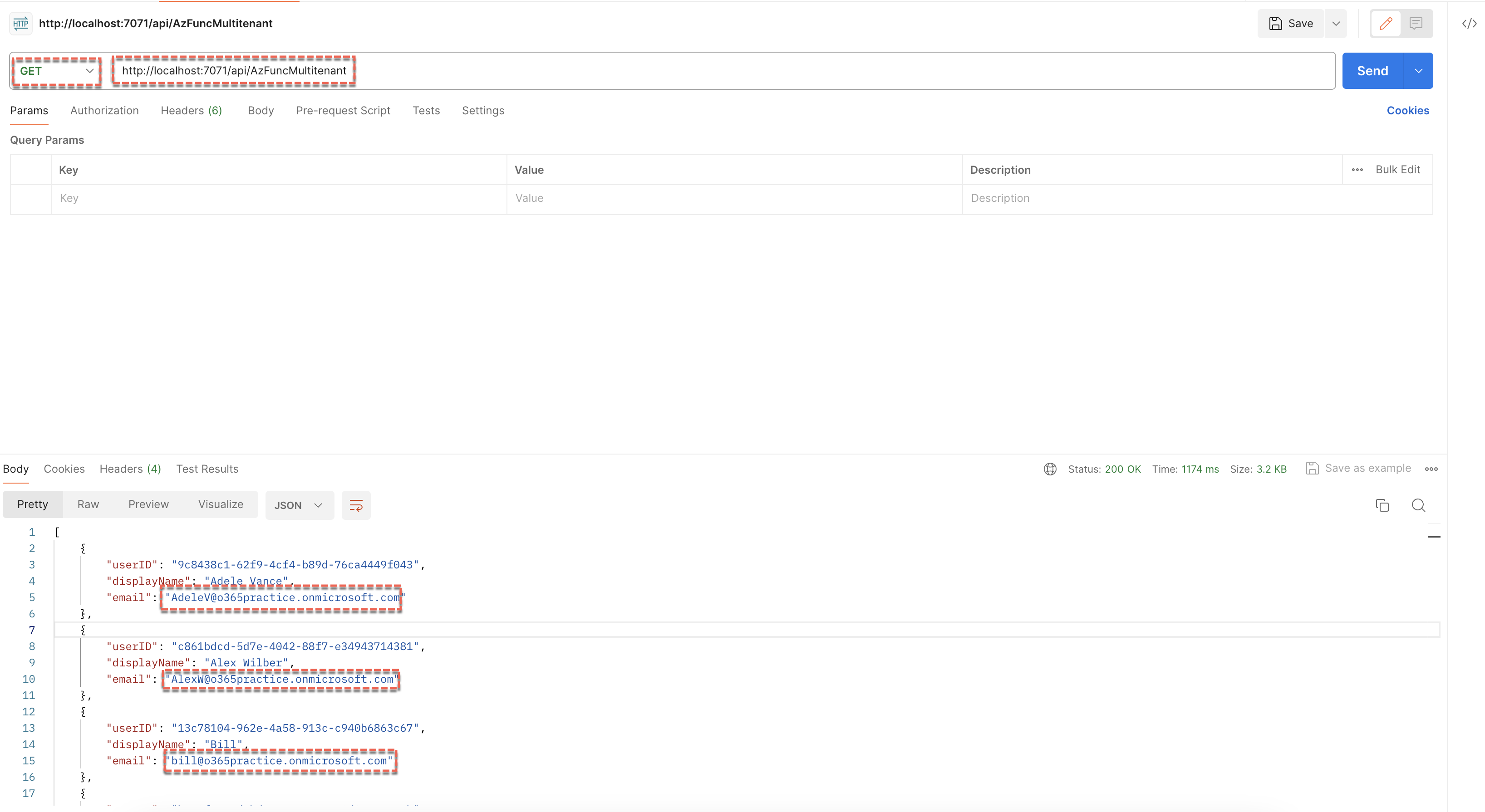Copy the response body
The height and width of the screenshot is (812, 1485).
coord(1383,505)
